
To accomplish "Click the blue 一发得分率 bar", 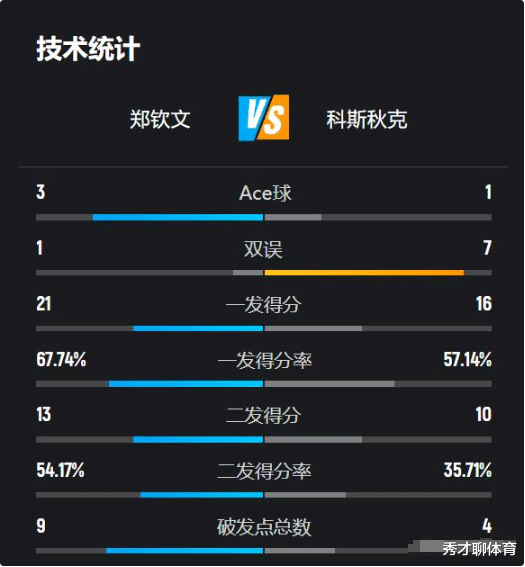I will tap(186, 384).
